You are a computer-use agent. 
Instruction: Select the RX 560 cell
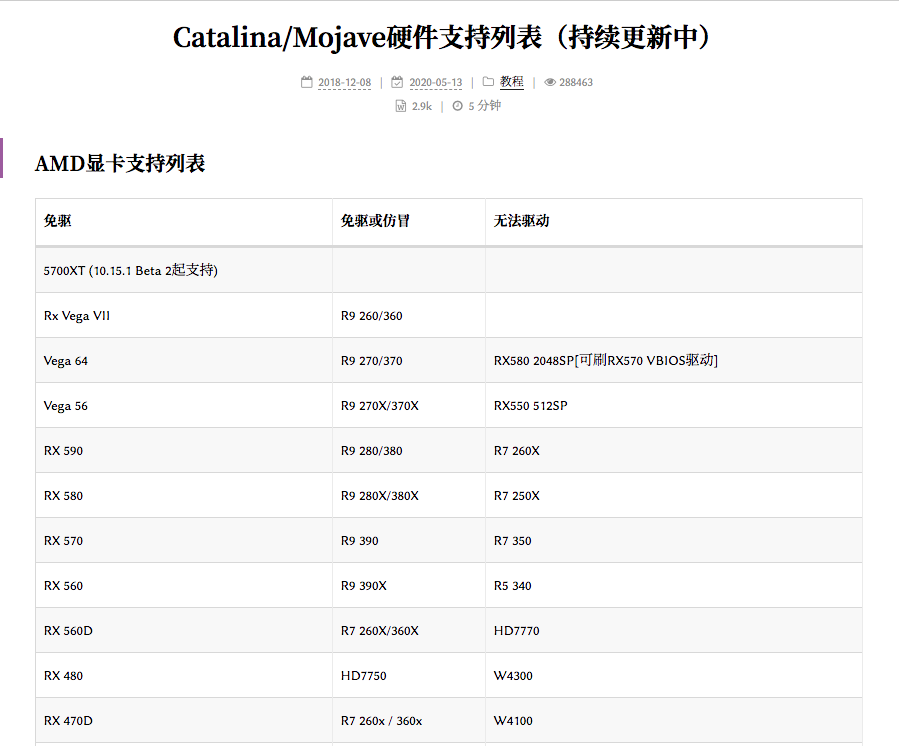[x=184, y=585]
